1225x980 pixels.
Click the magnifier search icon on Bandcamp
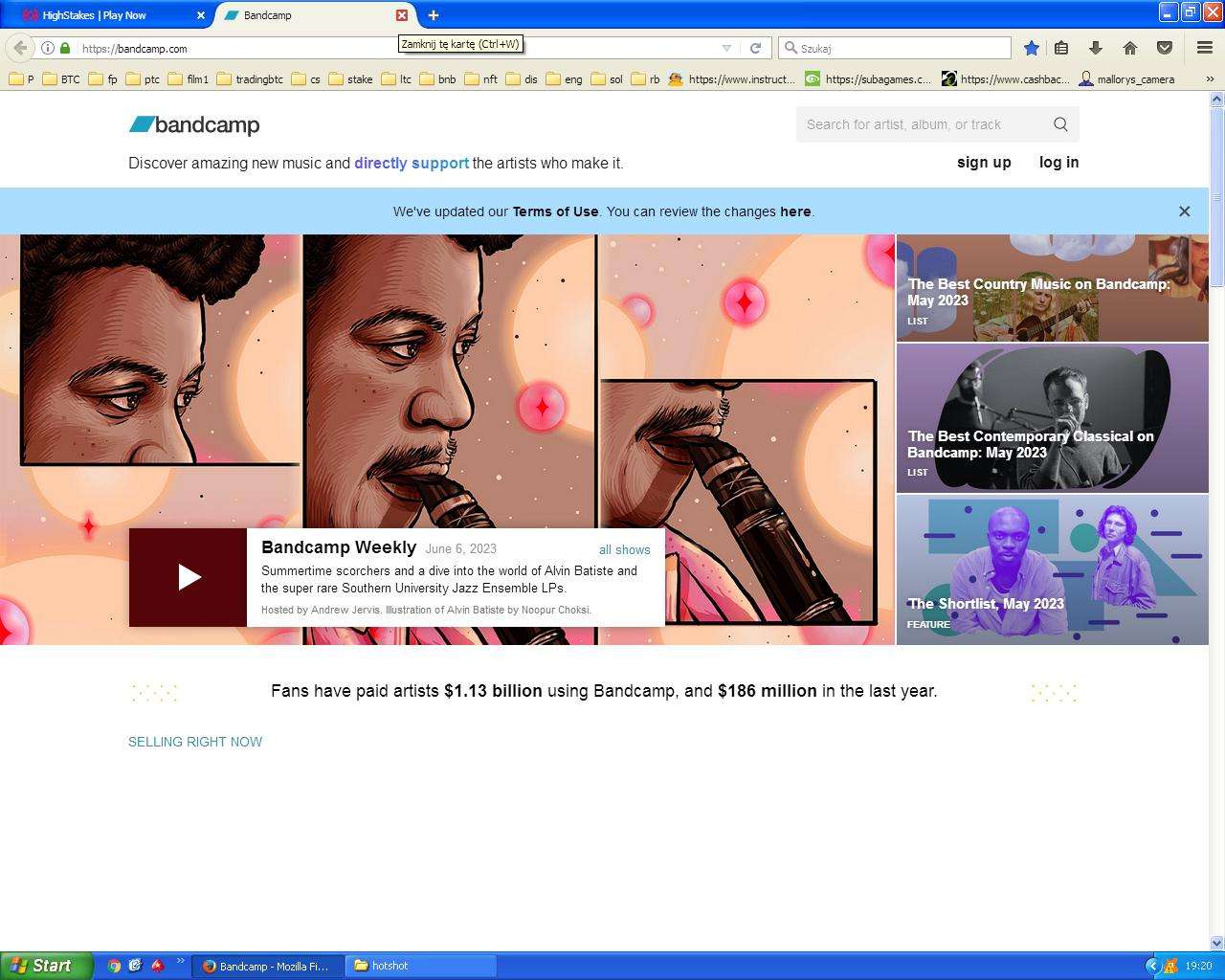1060,124
